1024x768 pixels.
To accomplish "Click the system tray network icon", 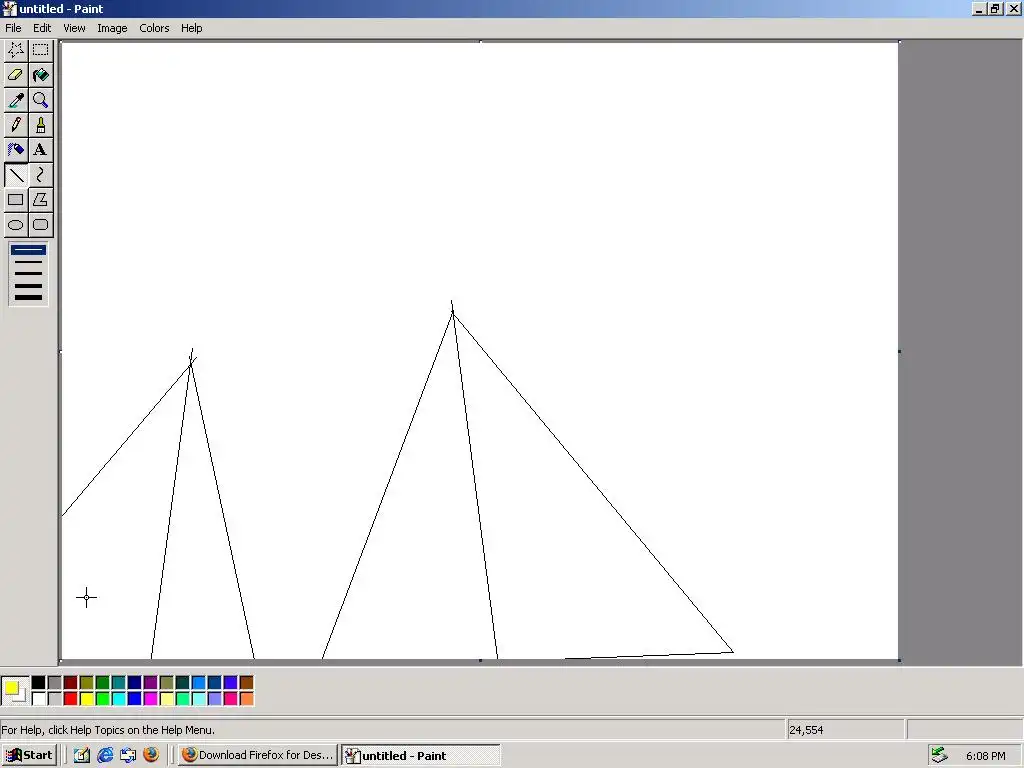I will tap(940, 755).
